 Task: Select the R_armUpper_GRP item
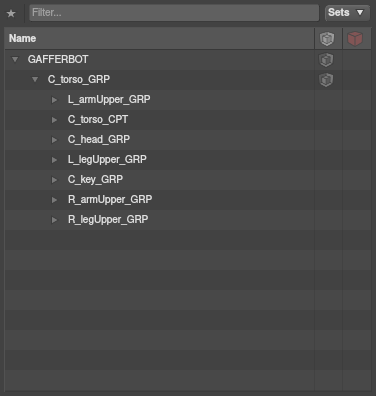pyautogui.click(x=110, y=199)
